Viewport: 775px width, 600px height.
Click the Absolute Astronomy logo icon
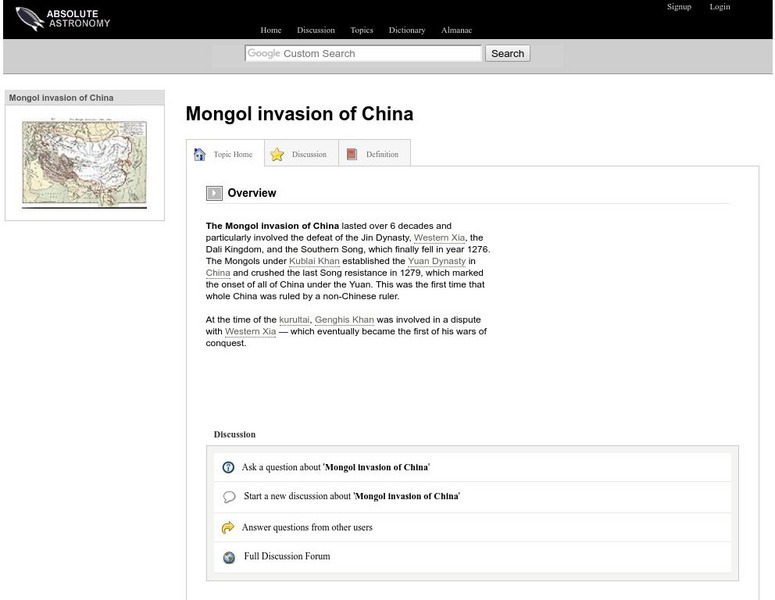click(29, 18)
